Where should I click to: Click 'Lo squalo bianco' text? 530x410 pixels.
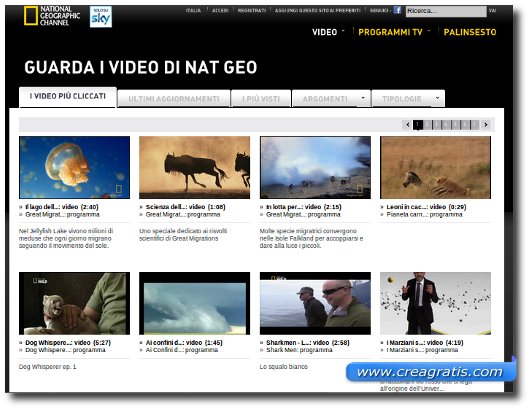(x=284, y=367)
